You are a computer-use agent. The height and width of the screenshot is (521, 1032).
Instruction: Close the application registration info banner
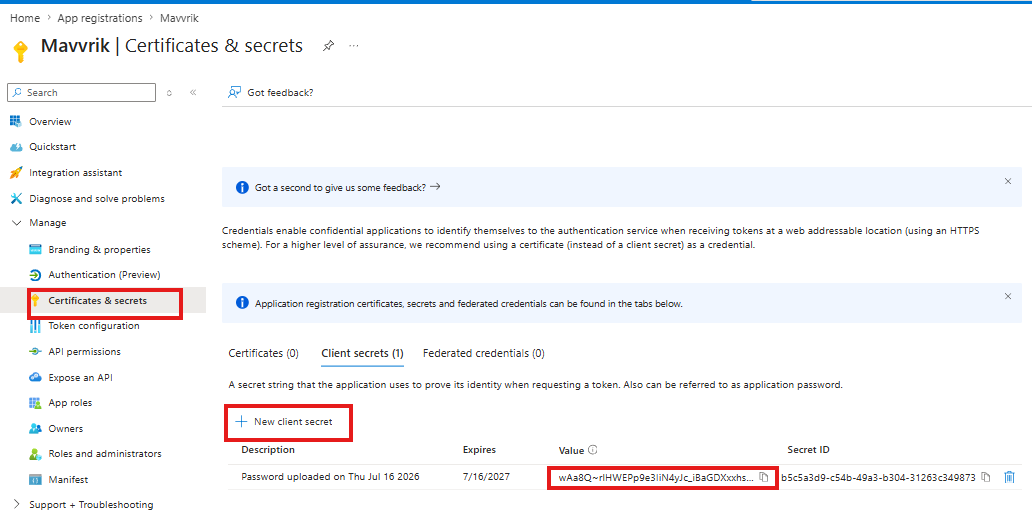pos(1008,296)
